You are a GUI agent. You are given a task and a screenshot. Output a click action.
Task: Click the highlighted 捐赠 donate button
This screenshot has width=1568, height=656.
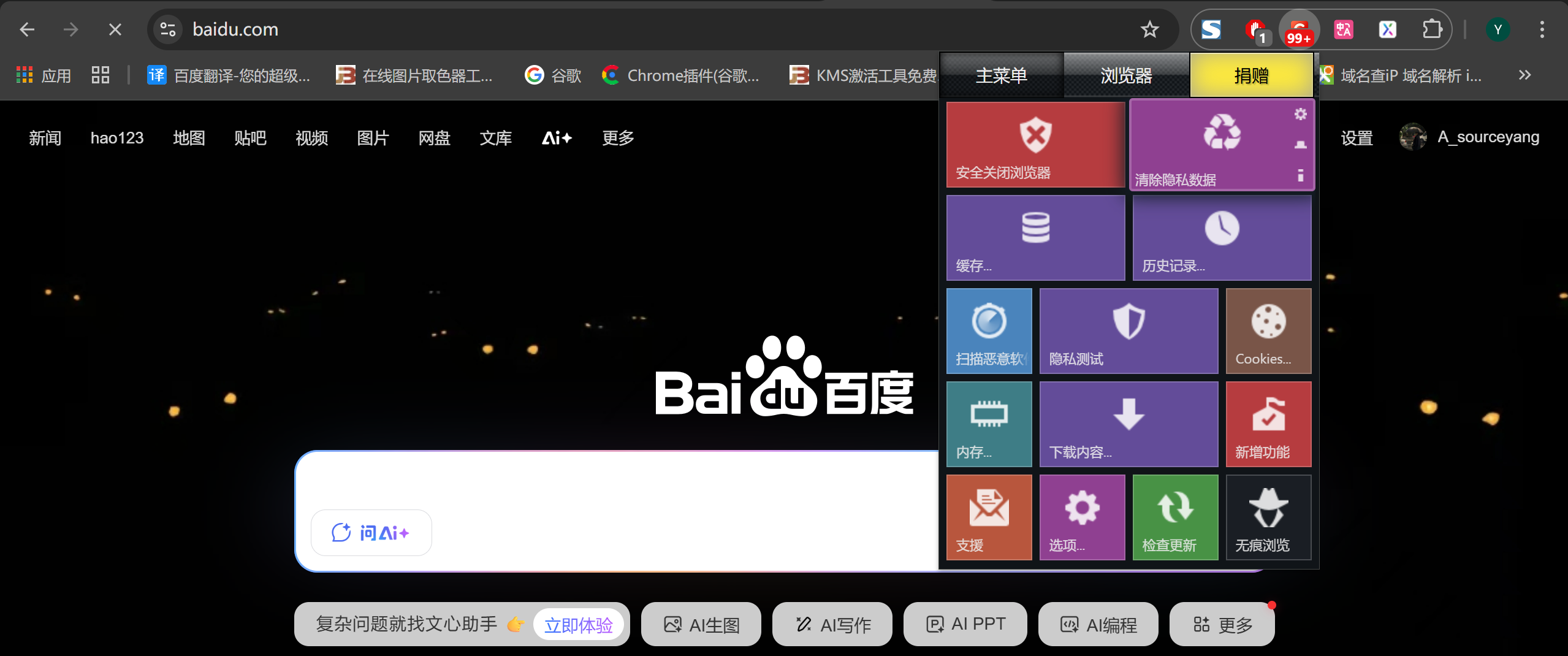coord(1250,74)
